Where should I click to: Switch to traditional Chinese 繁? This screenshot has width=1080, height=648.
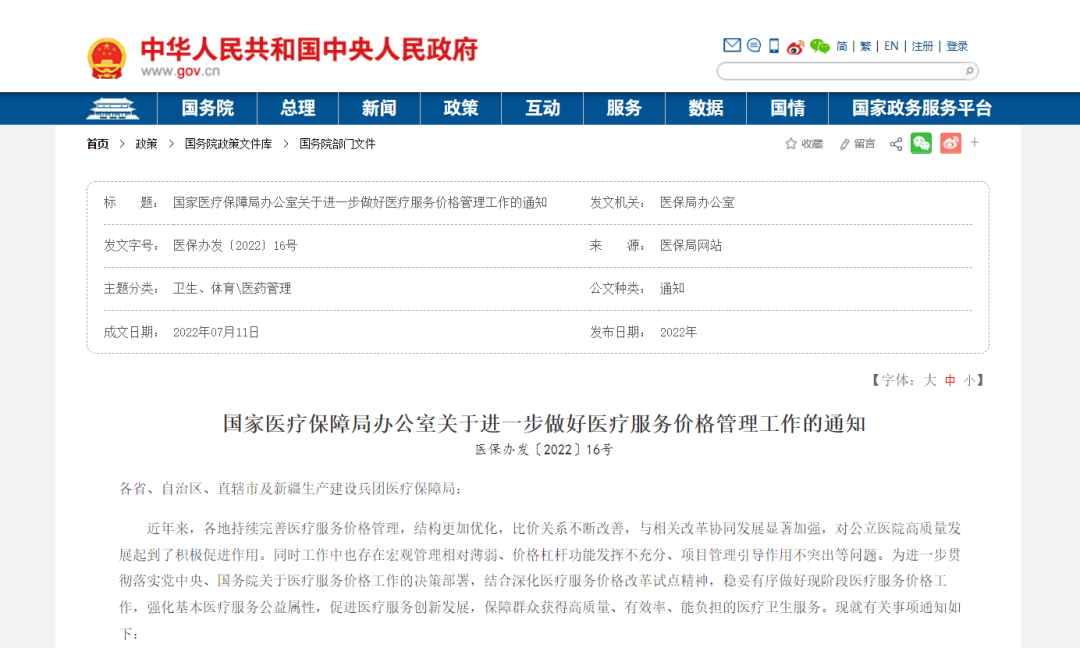pyautogui.click(x=864, y=45)
